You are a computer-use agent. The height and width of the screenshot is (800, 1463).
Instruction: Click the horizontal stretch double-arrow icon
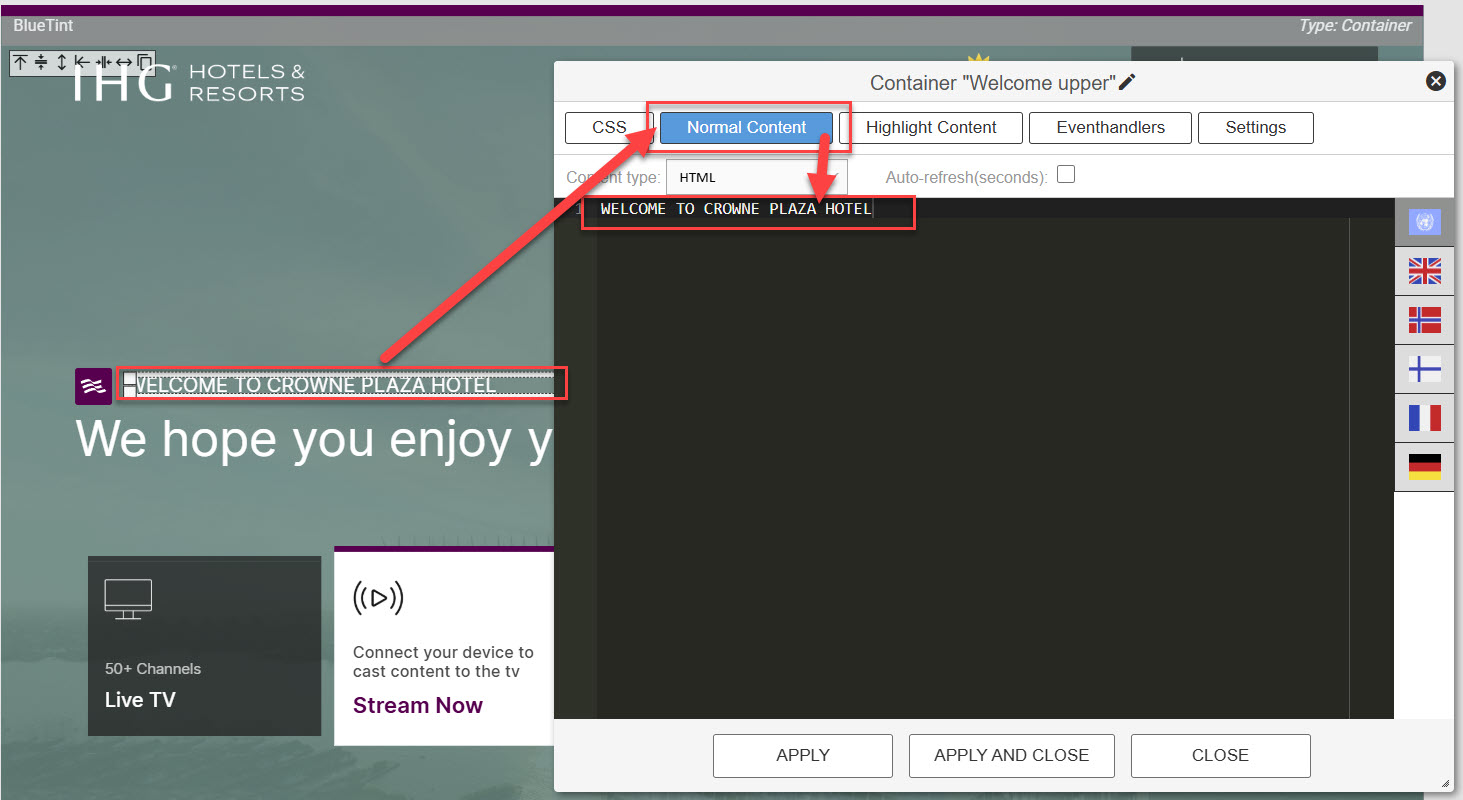coord(124,62)
